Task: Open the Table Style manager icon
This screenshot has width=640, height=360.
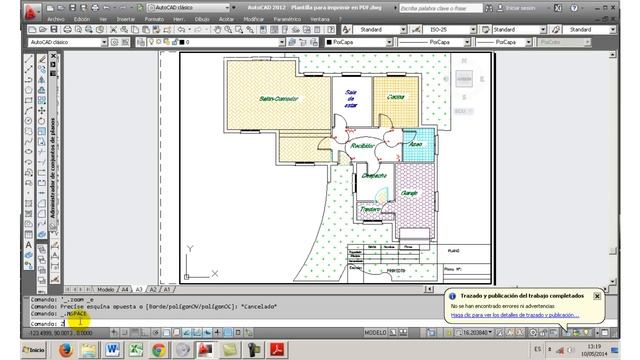Action: pyautogui.click(x=485, y=29)
